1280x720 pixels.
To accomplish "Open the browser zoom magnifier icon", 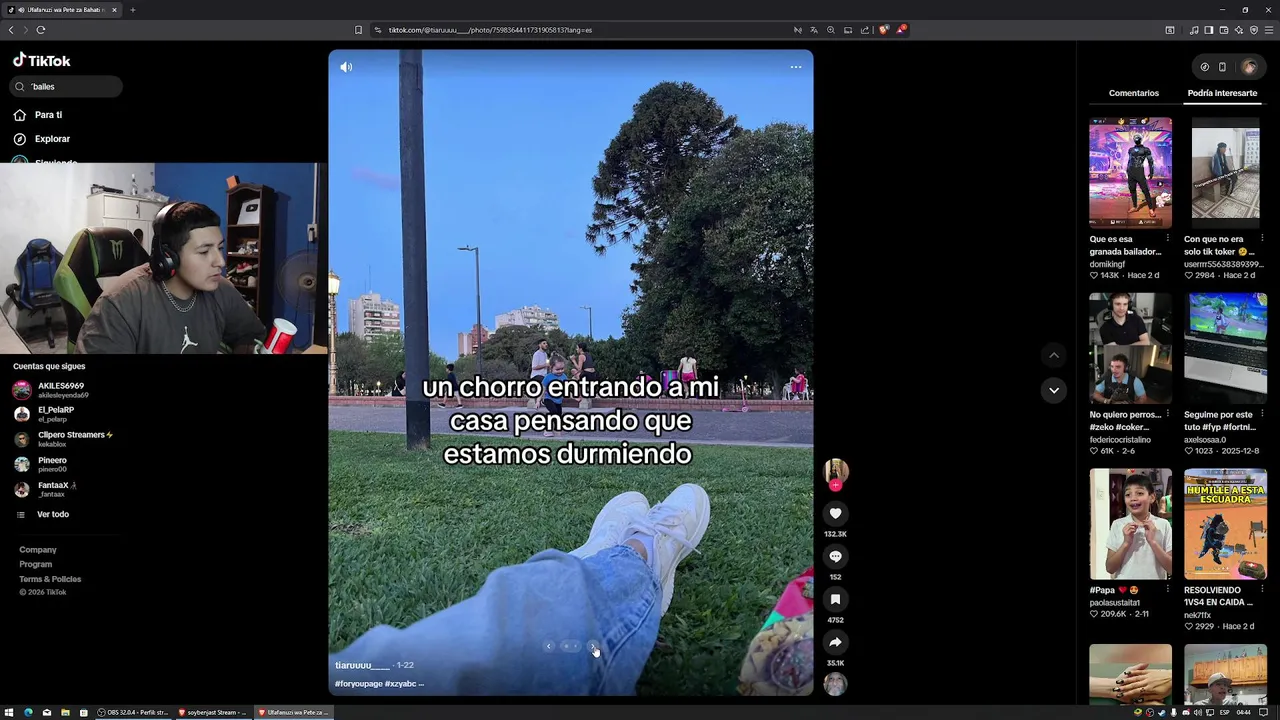I will tap(831, 30).
